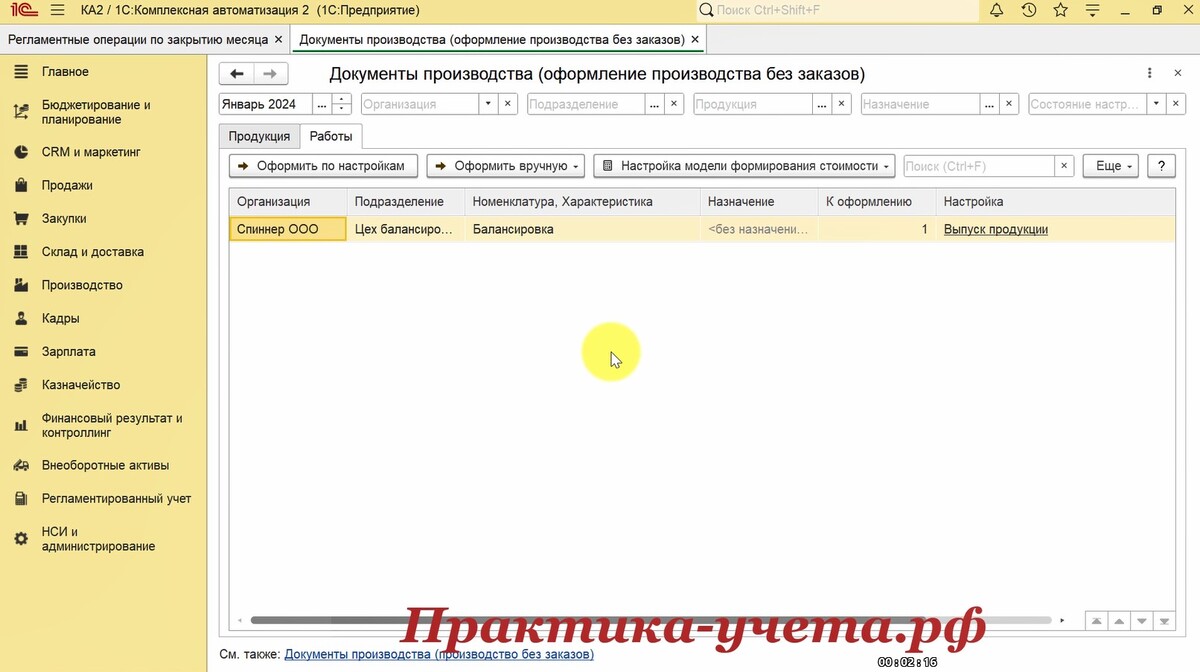Viewport: 1200px width, 672px height.
Task: Open the Склад и доставка icon
Action: click(21, 252)
